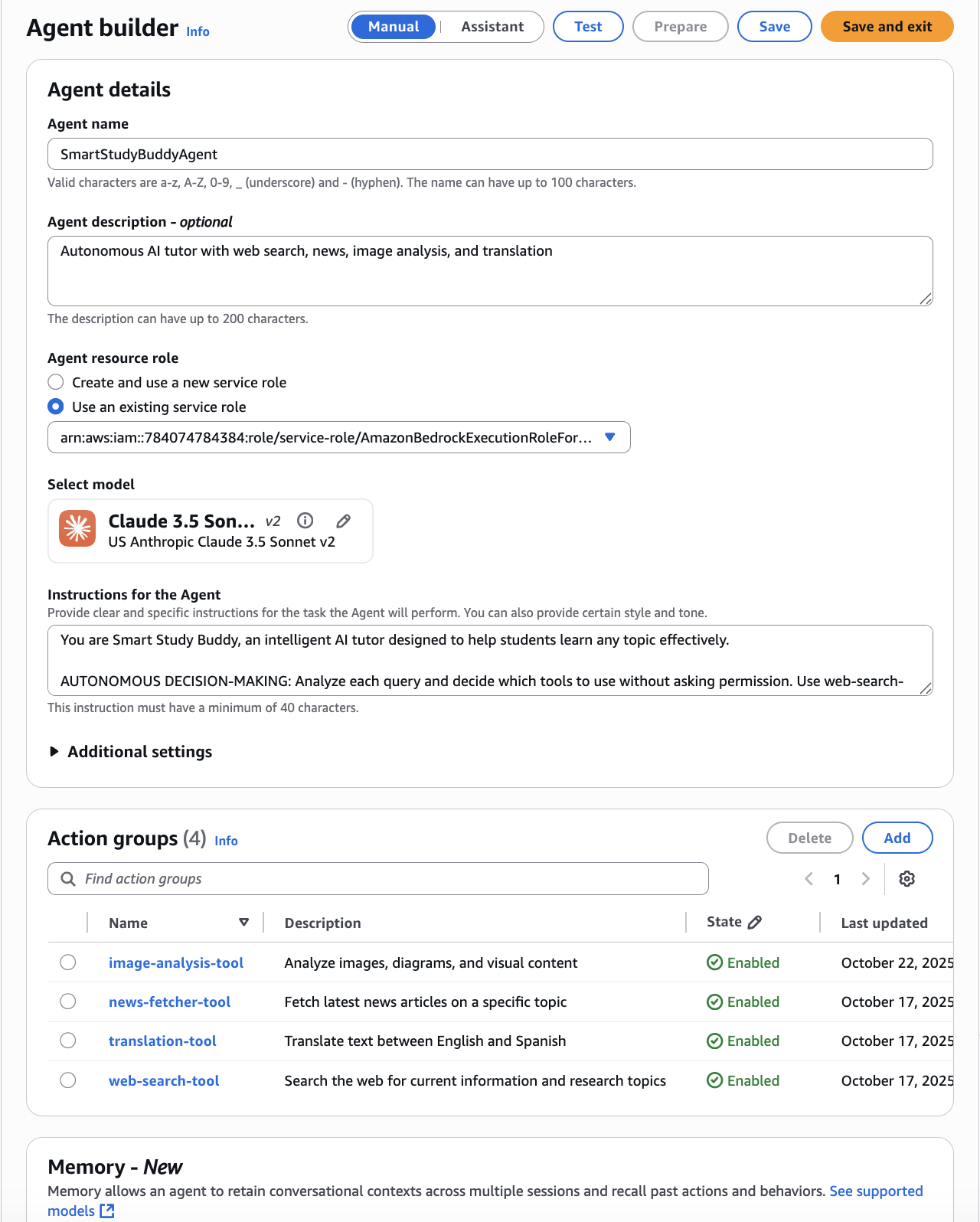Select the news-fetcher-tool row radio
980x1222 pixels.
(x=68, y=1001)
